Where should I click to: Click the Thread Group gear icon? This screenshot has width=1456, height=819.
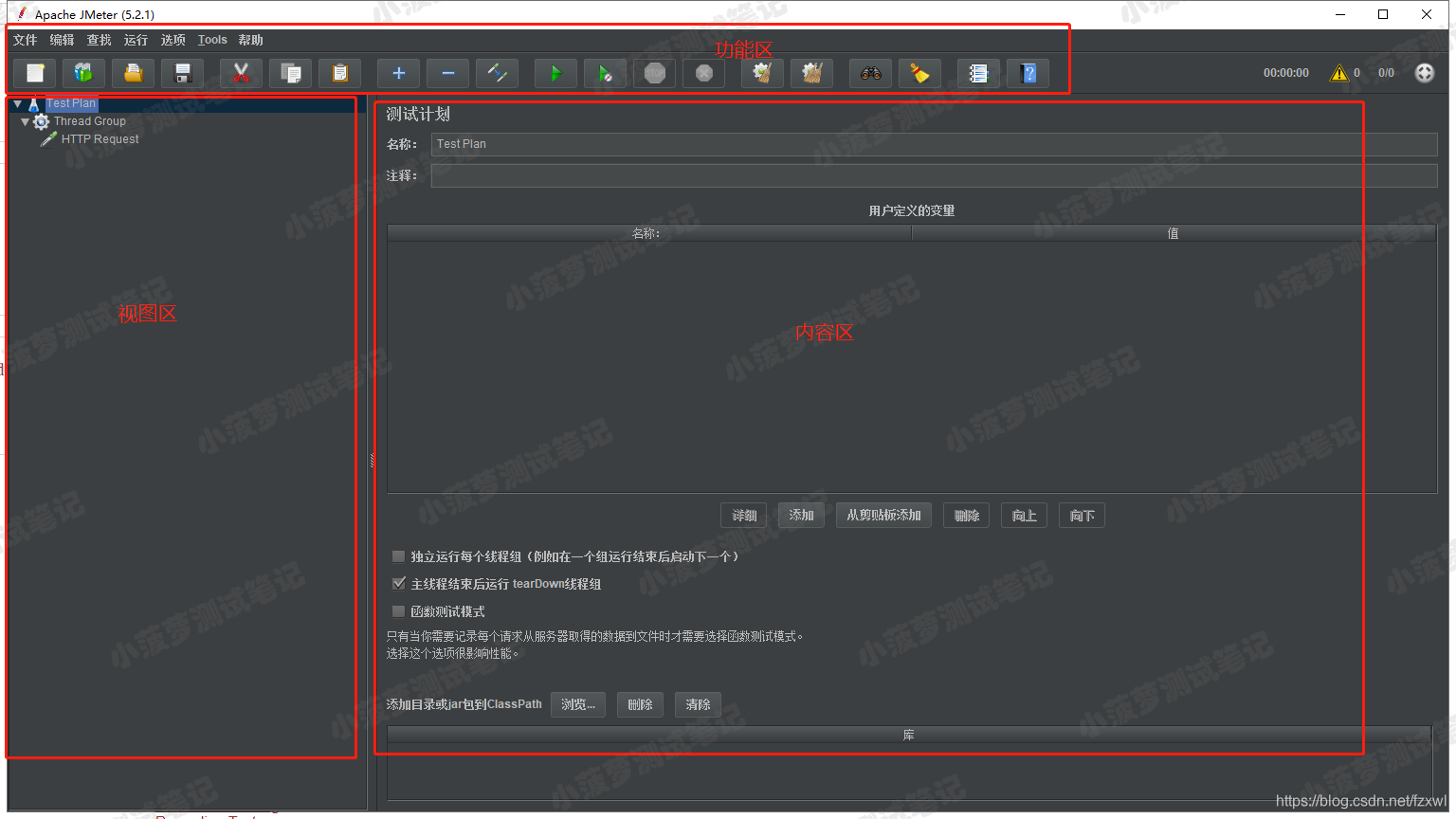42,121
